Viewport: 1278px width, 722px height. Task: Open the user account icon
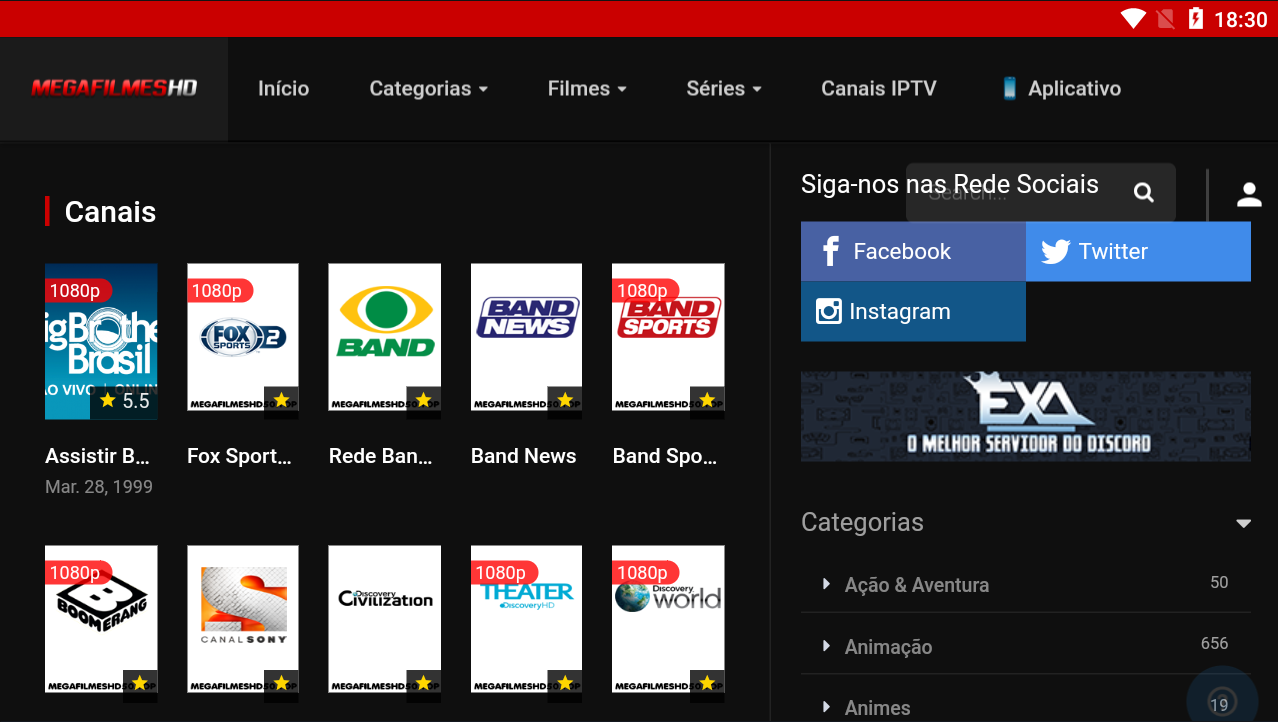point(1249,194)
